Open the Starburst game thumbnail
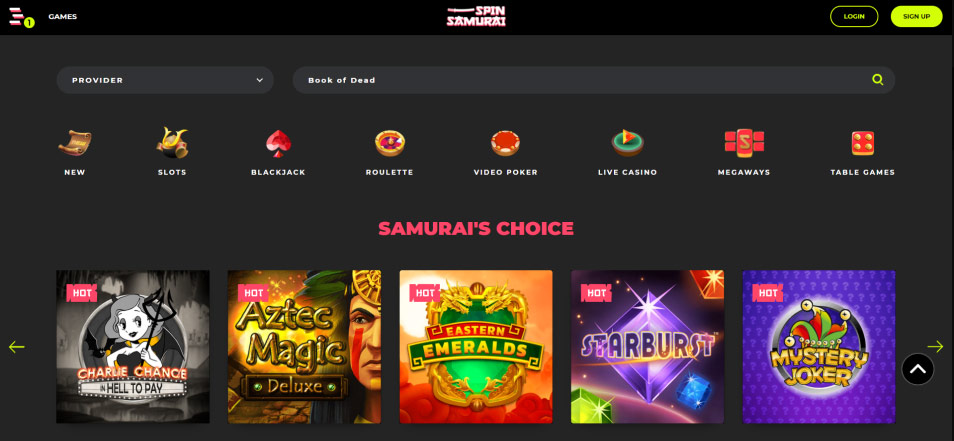Image resolution: width=954 pixels, height=441 pixels. point(647,347)
